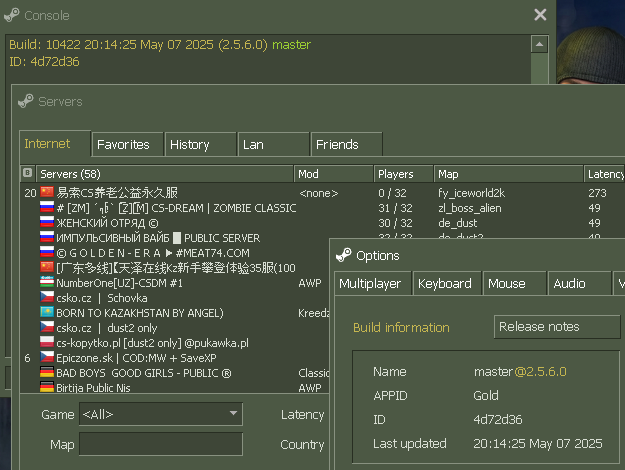Click Russian flag of CS-DREAM ZOMBIE CLASSIC
The height and width of the screenshot is (470, 625).
coord(47,207)
